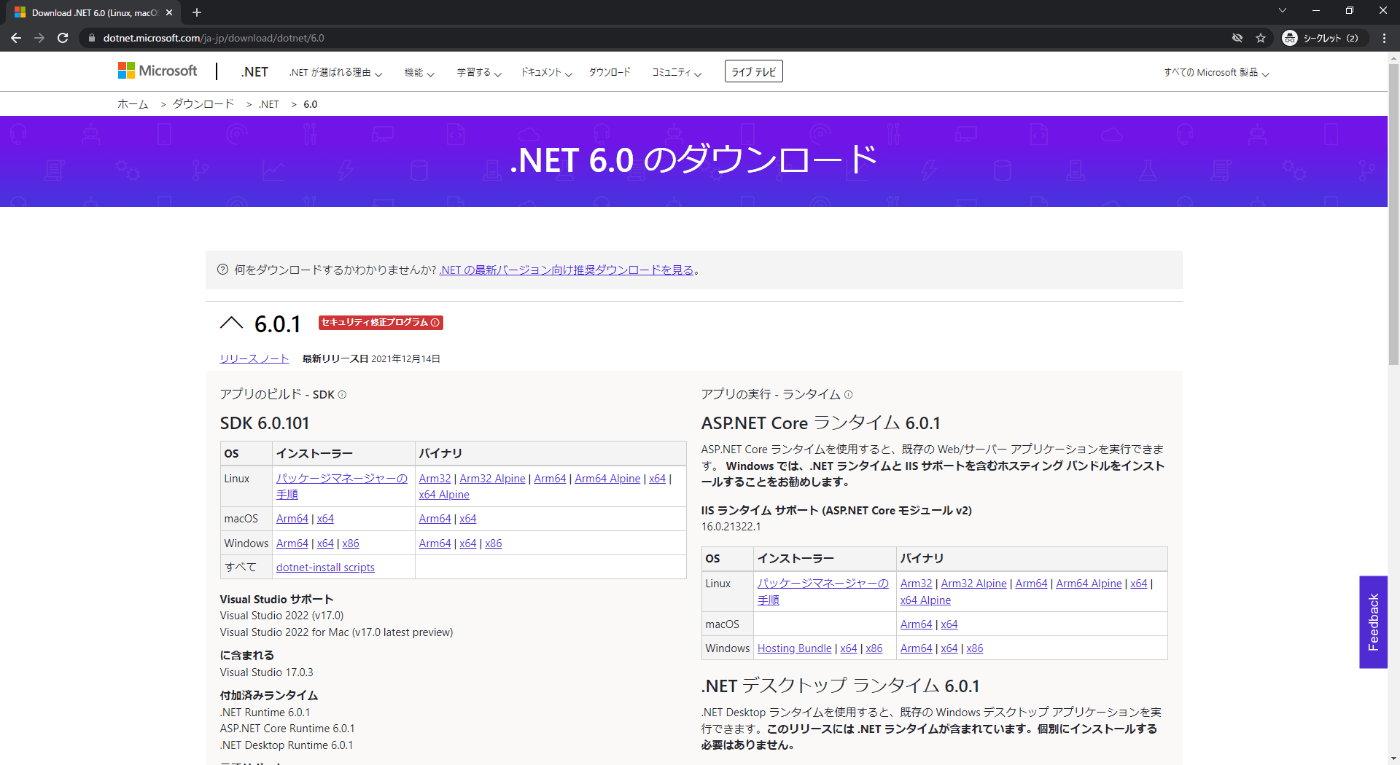Open the Feedback side button

click(x=1373, y=622)
